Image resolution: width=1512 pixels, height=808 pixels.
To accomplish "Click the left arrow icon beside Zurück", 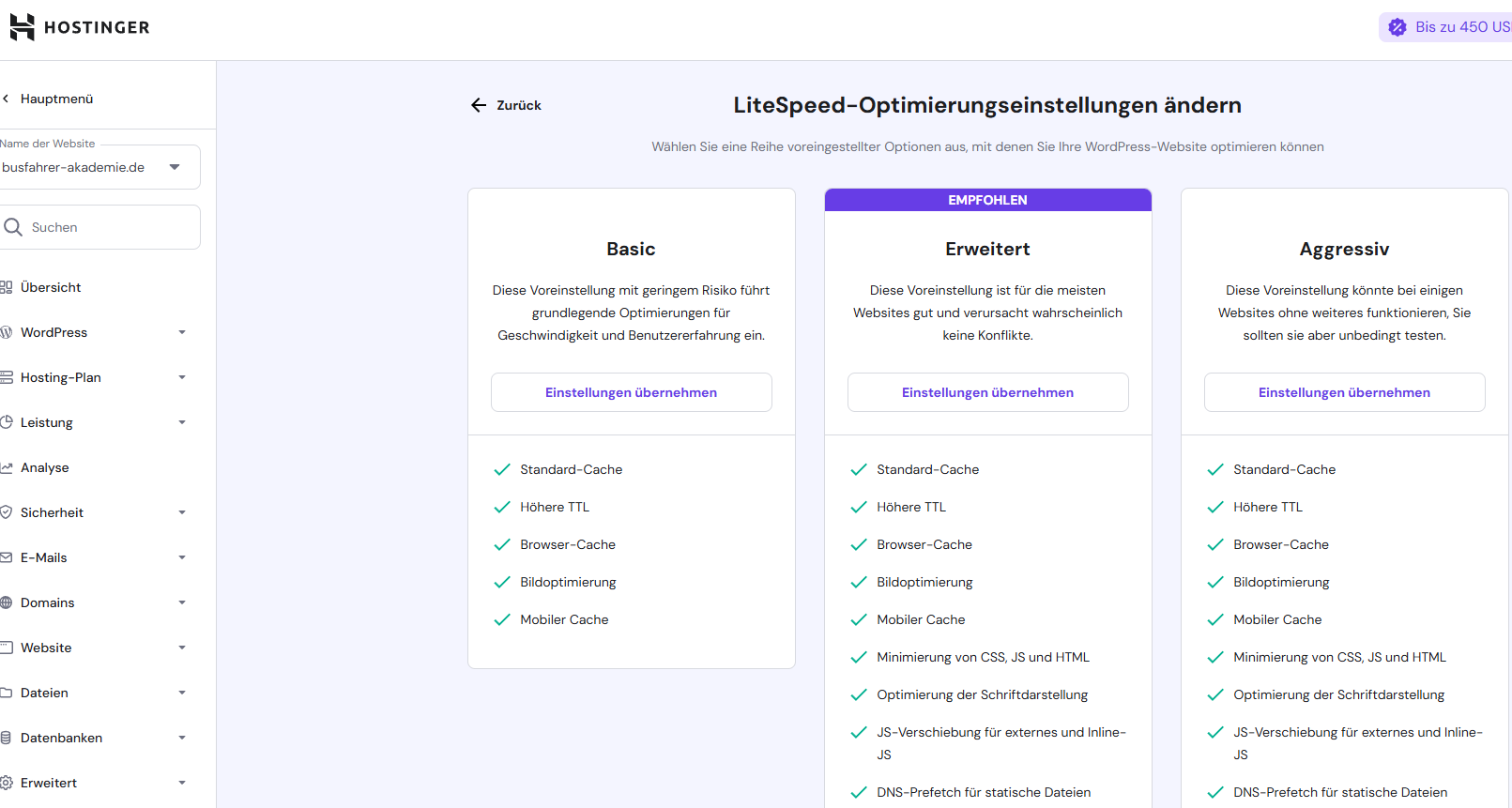I will pyautogui.click(x=479, y=105).
